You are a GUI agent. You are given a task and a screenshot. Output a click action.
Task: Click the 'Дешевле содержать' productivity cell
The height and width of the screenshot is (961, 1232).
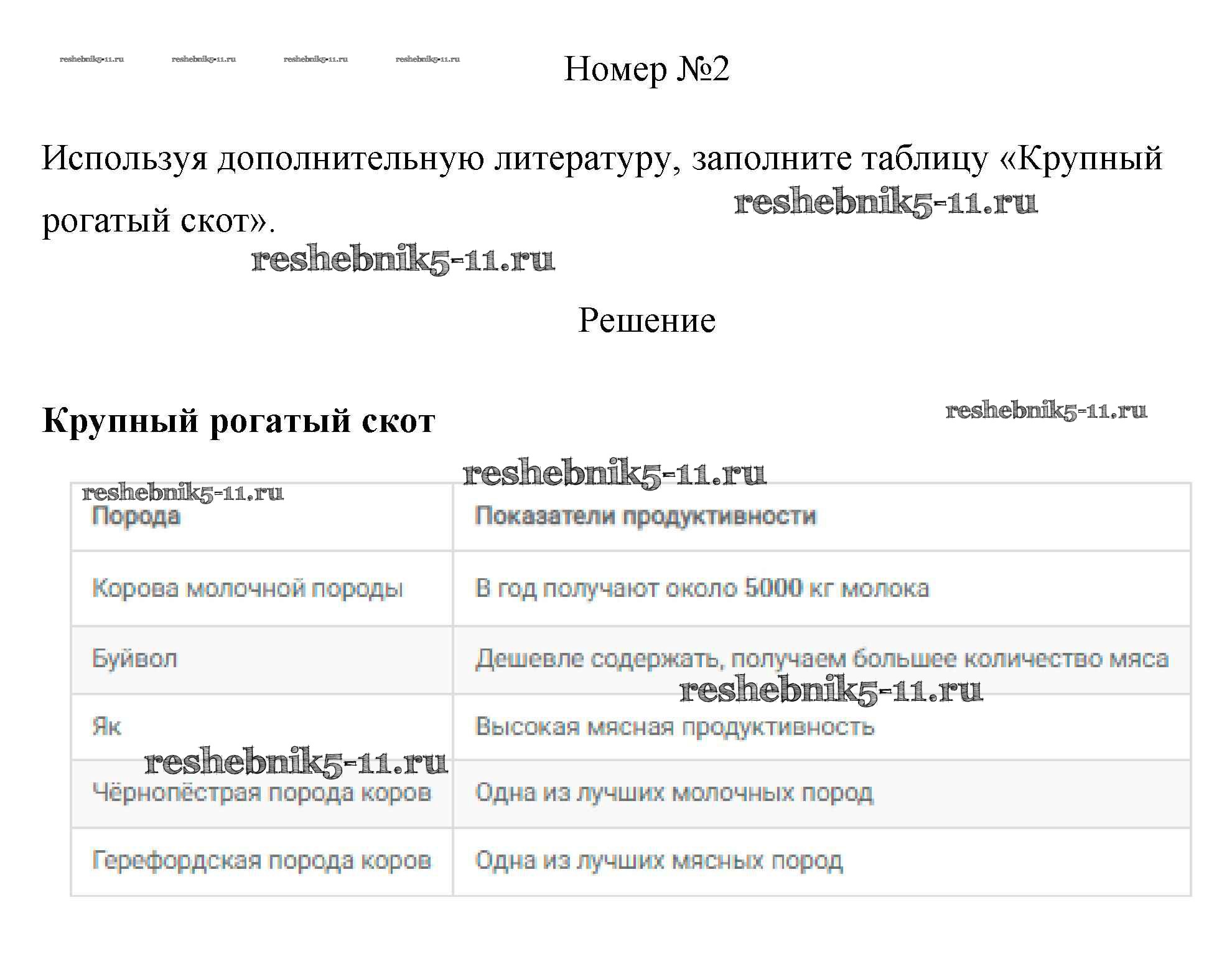tap(821, 659)
